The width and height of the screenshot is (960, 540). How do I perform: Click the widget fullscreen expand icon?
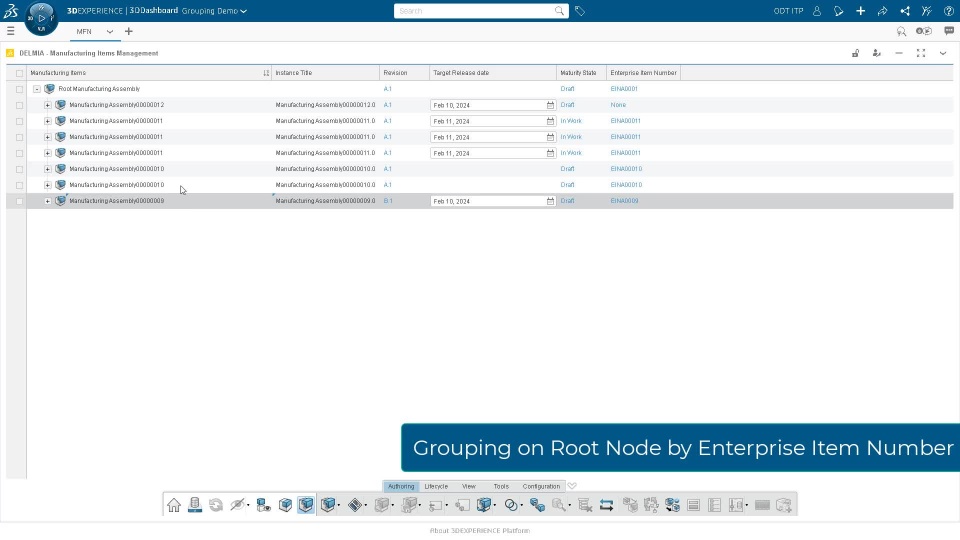tap(921, 53)
